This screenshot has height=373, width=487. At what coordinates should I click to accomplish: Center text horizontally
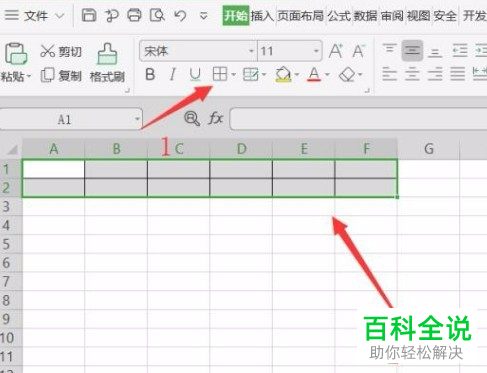412,74
